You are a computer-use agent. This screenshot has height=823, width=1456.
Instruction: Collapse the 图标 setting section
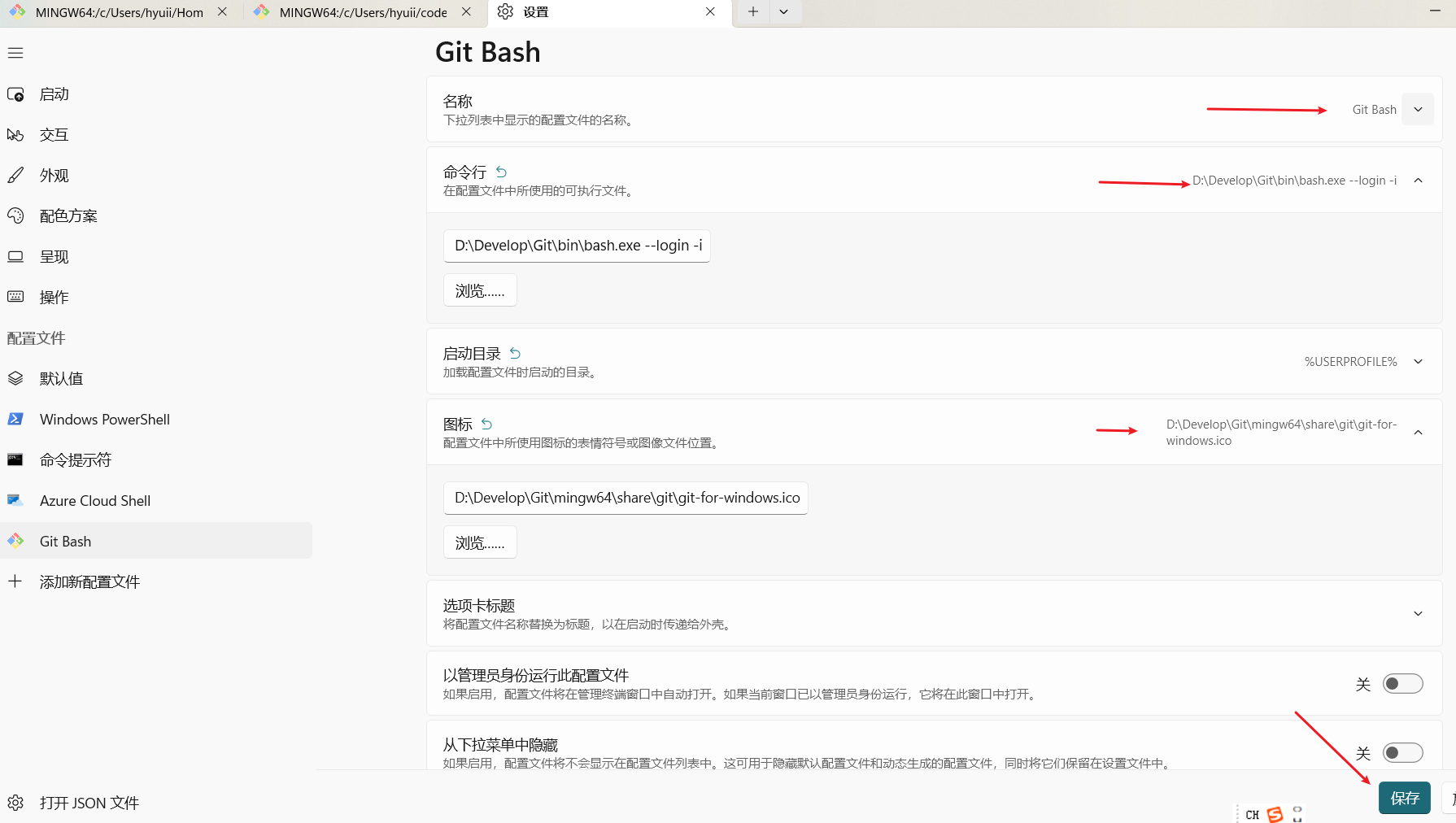pos(1418,433)
